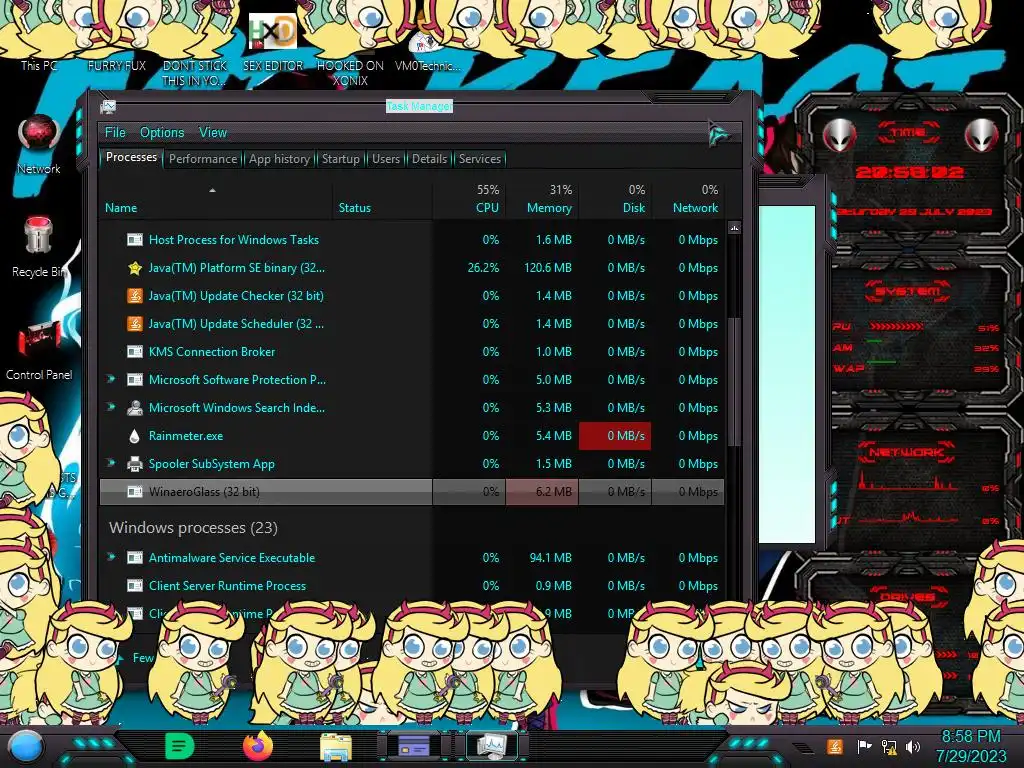The height and width of the screenshot is (768, 1024).
Task: Open the Options menu
Action: tap(162, 133)
